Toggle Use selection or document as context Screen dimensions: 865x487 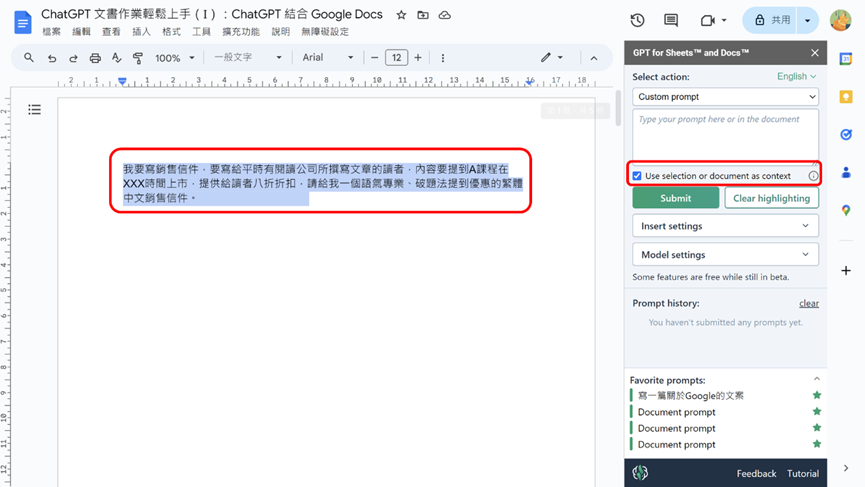(x=637, y=176)
